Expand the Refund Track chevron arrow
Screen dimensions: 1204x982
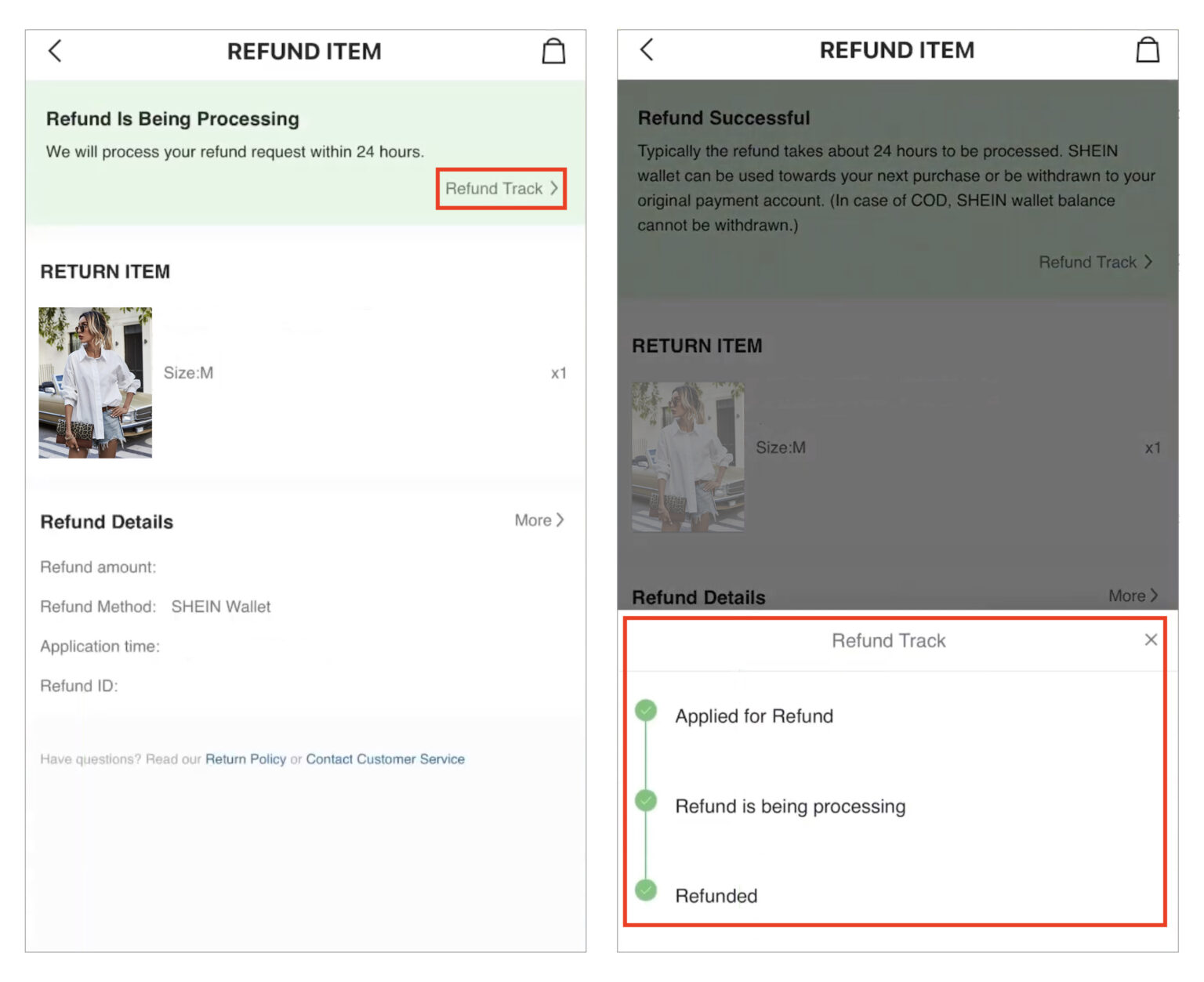tap(554, 188)
